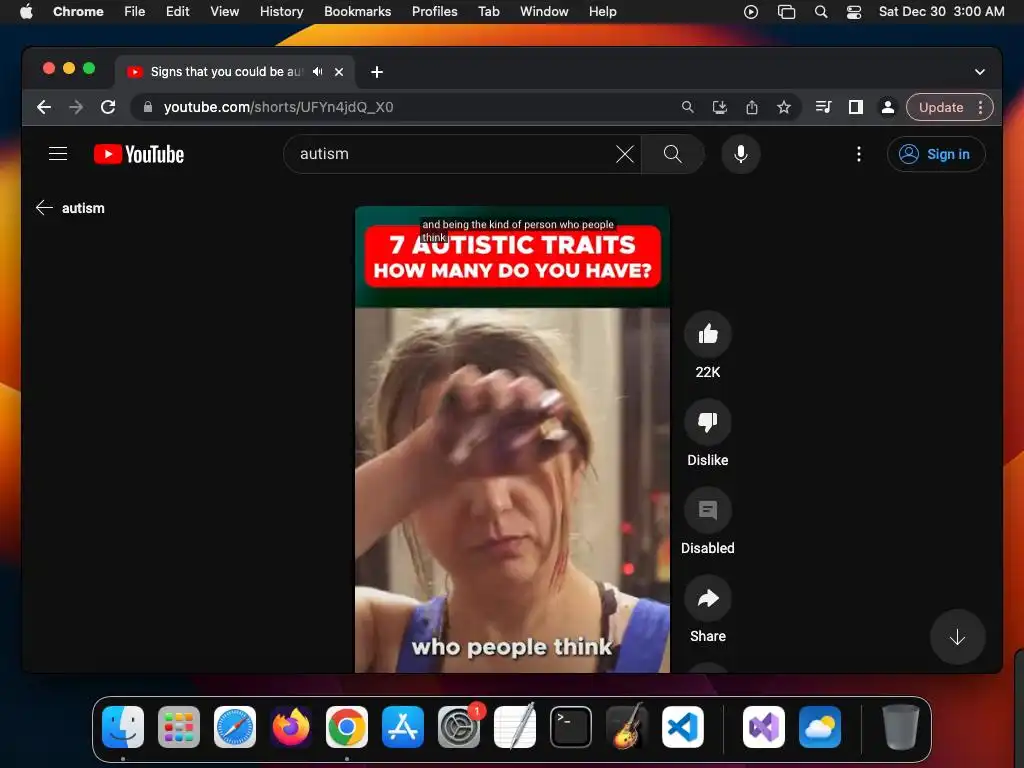The width and height of the screenshot is (1024, 768).
Task: Bookmark this tab with star
Action: [x=784, y=107]
